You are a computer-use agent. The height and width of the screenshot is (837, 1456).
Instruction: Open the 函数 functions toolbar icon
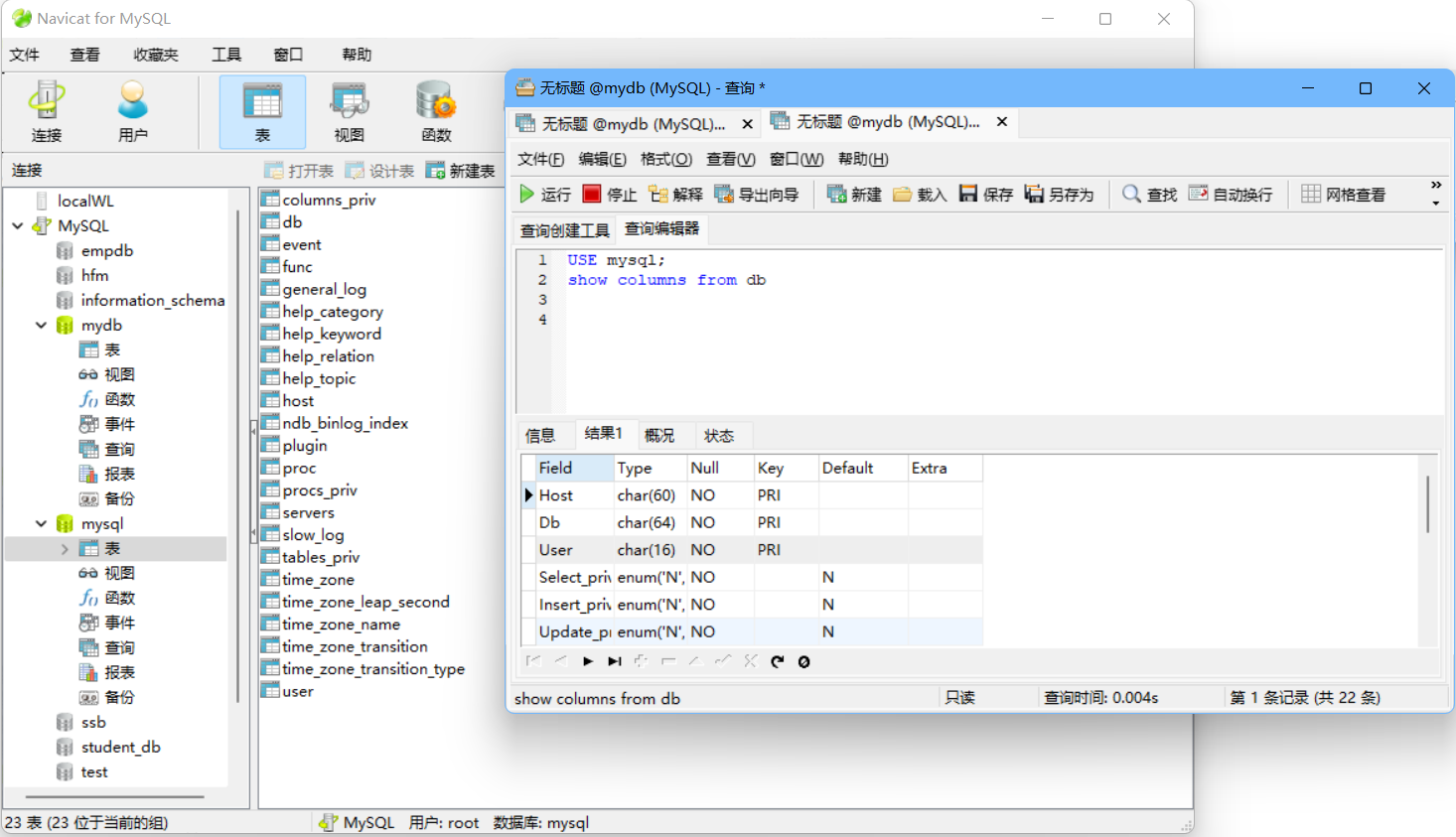(436, 111)
